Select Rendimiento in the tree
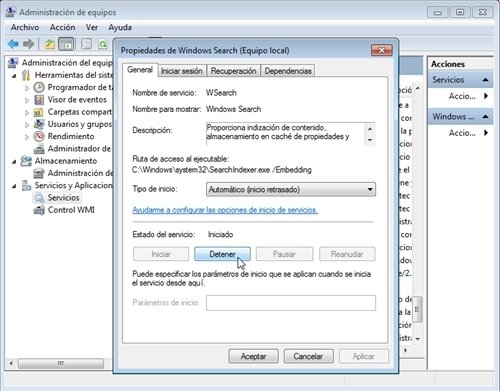Image resolution: width=500 pixels, height=391 pixels. pyautogui.click(x=71, y=136)
